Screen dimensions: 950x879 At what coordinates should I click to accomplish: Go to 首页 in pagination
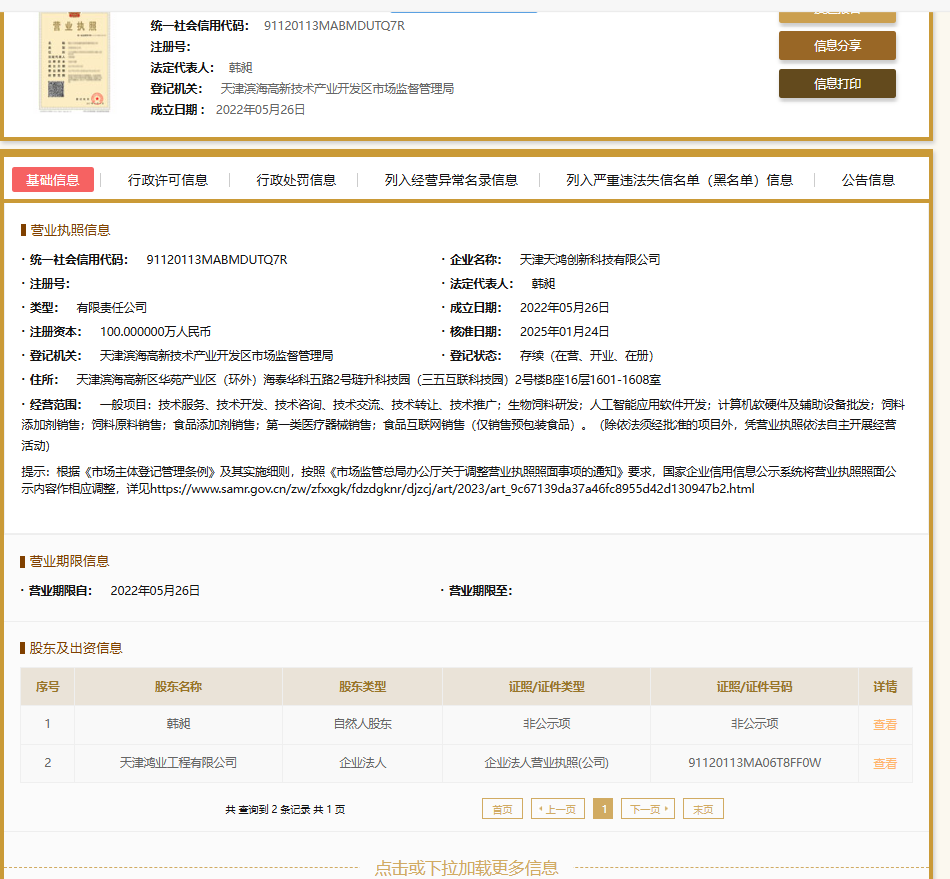tap(502, 809)
